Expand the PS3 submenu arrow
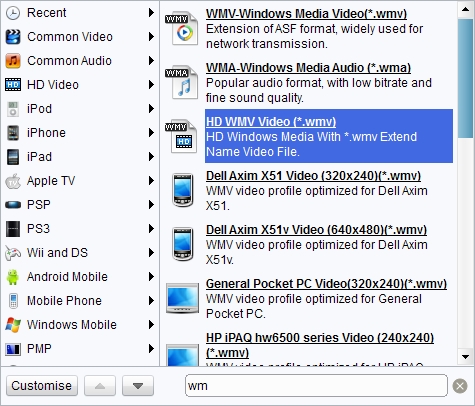Image resolution: width=475 pixels, height=406 pixels. coord(151,229)
